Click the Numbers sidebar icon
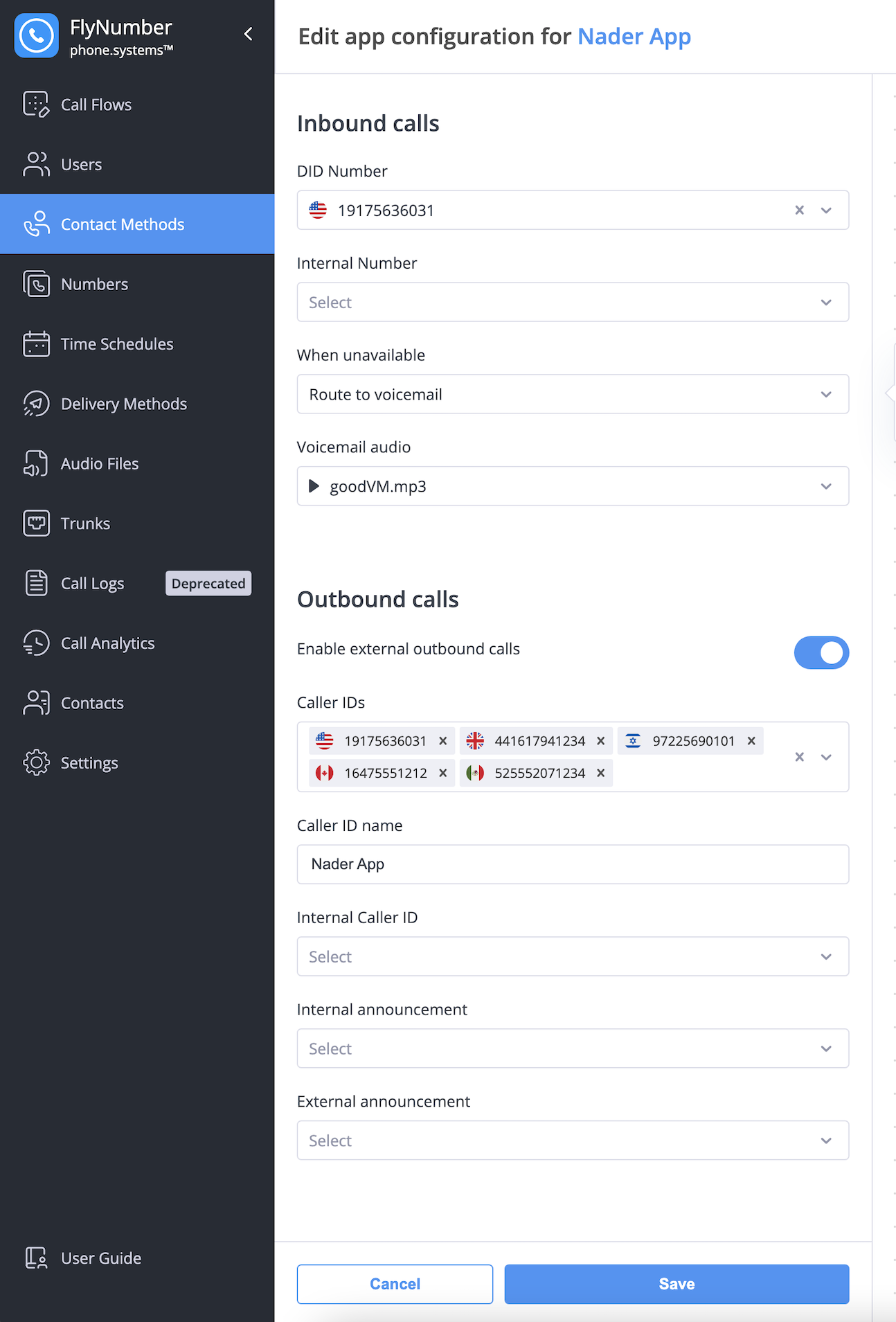896x1322 pixels. click(x=36, y=284)
